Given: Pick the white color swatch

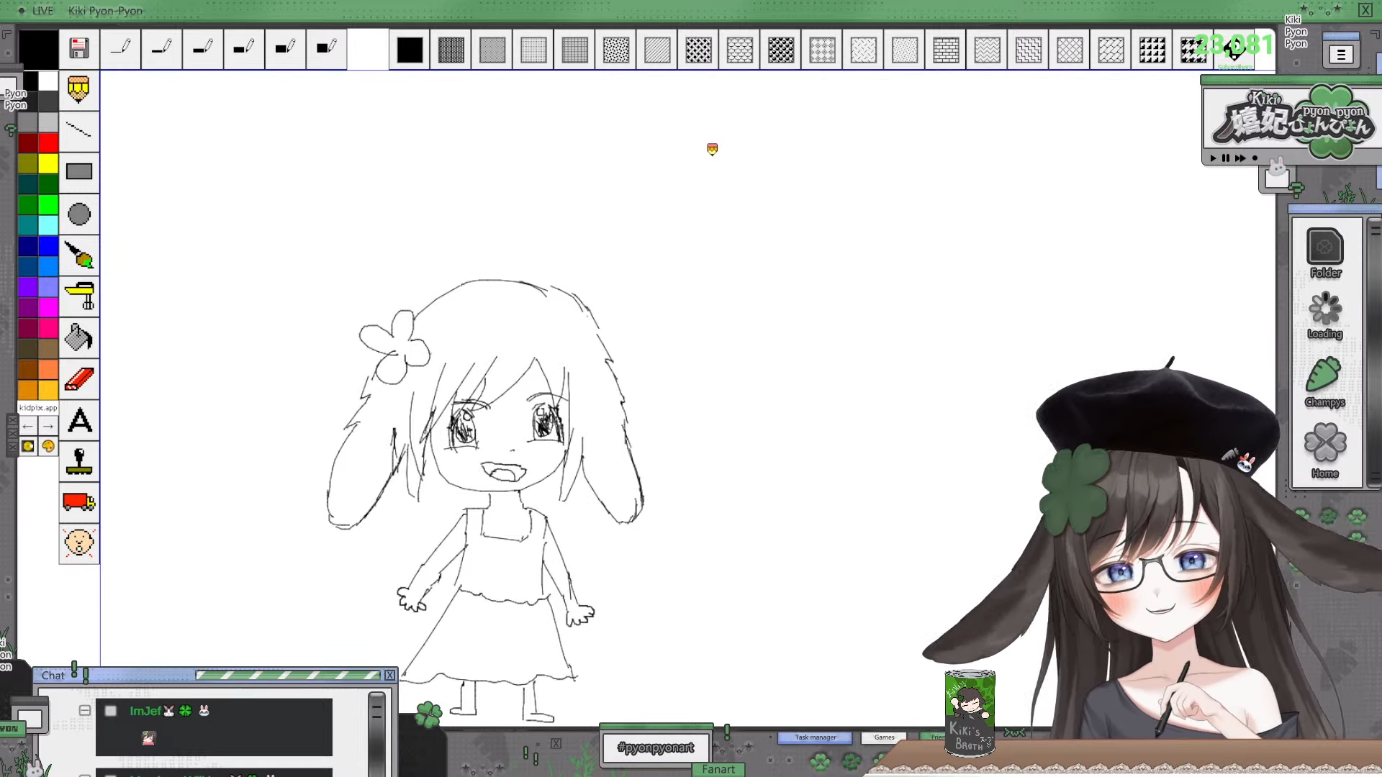Looking at the screenshot, I should (48, 81).
